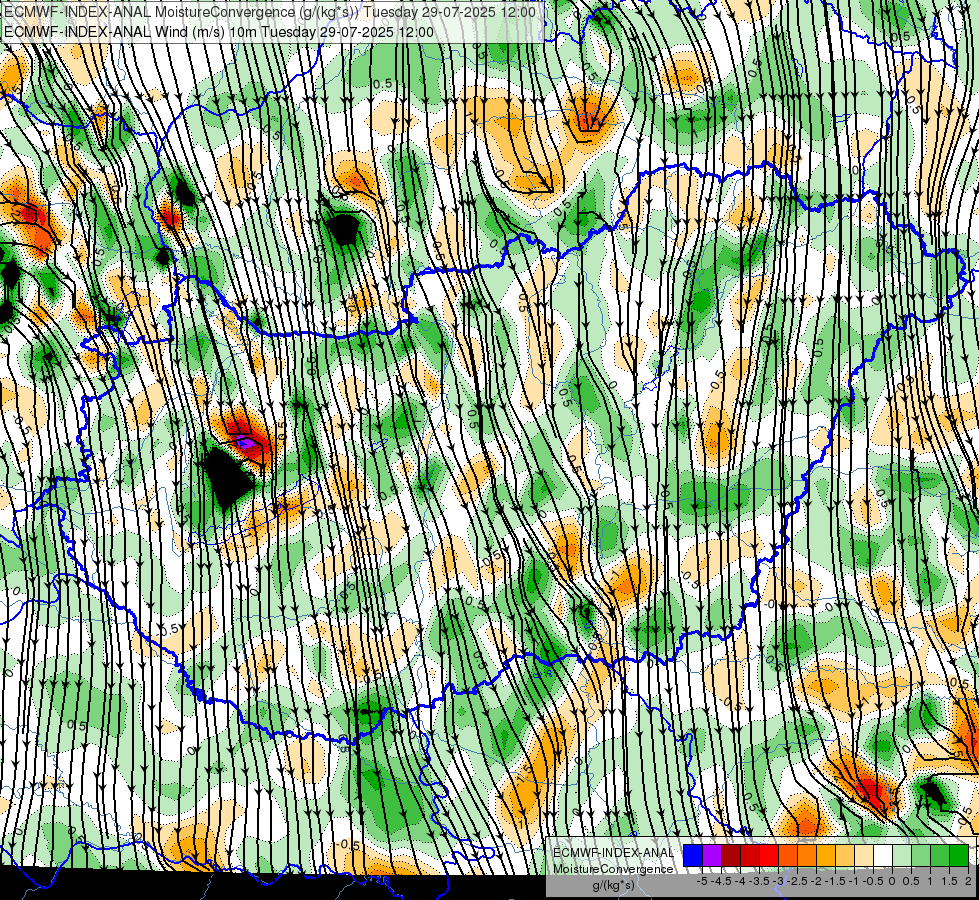
Task: Click the dark red swatch (-4 to -3.5)
Action: click(x=750, y=855)
